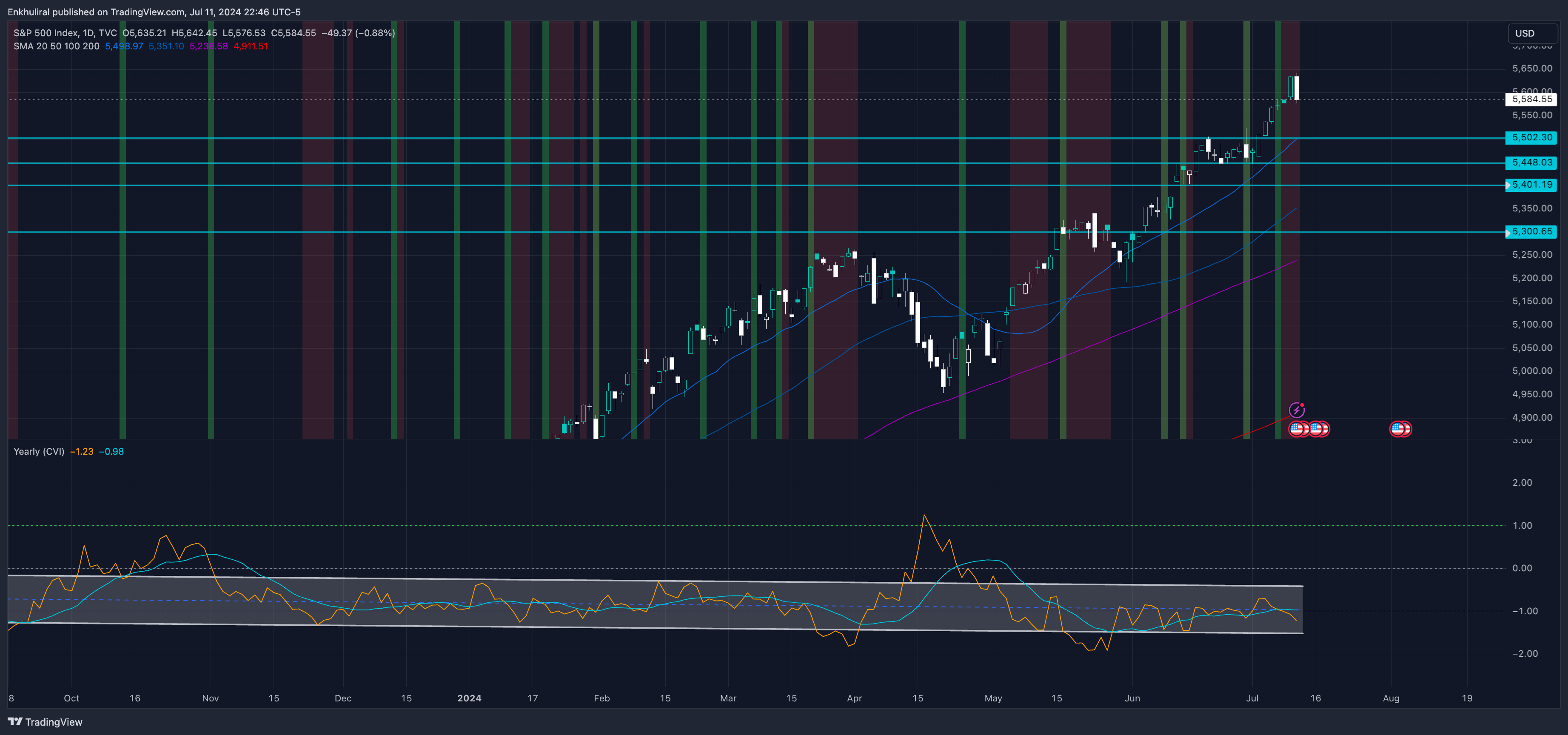
Task: Click the SMA 20 50 100 200 indicator legend
Action: pos(56,46)
